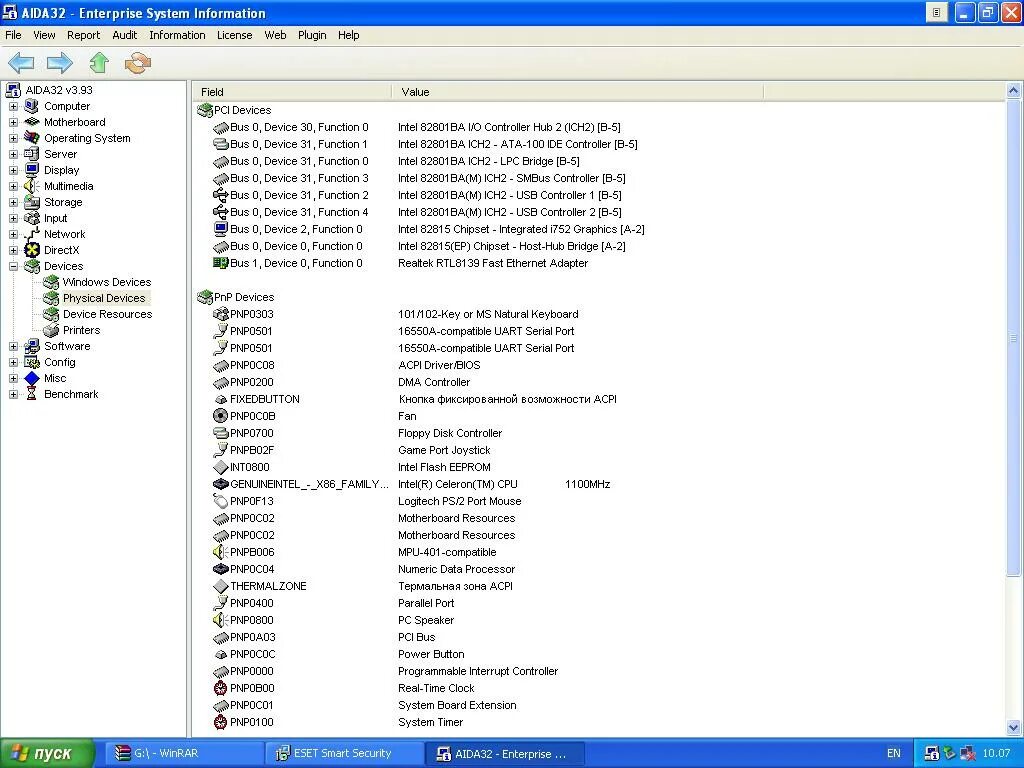This screenshot has width=1024, height=768.
Task: Click the Field column header
Action: pyautogui.click(x=292, y=92)
